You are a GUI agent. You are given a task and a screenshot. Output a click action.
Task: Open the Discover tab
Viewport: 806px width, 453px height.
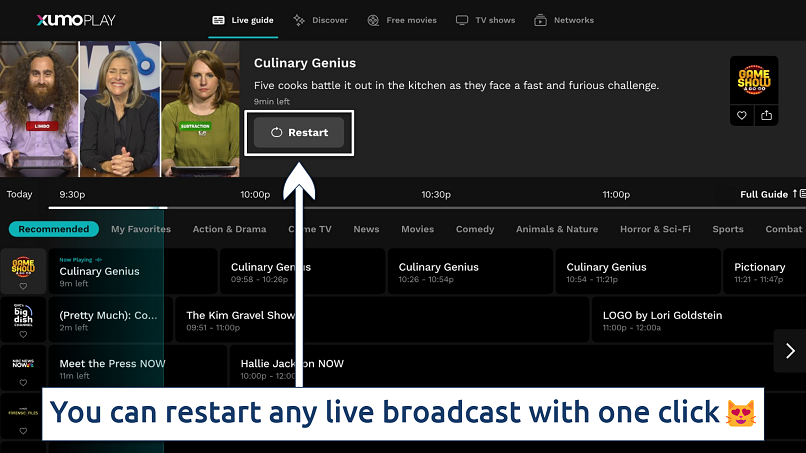[x=321, y=20]
